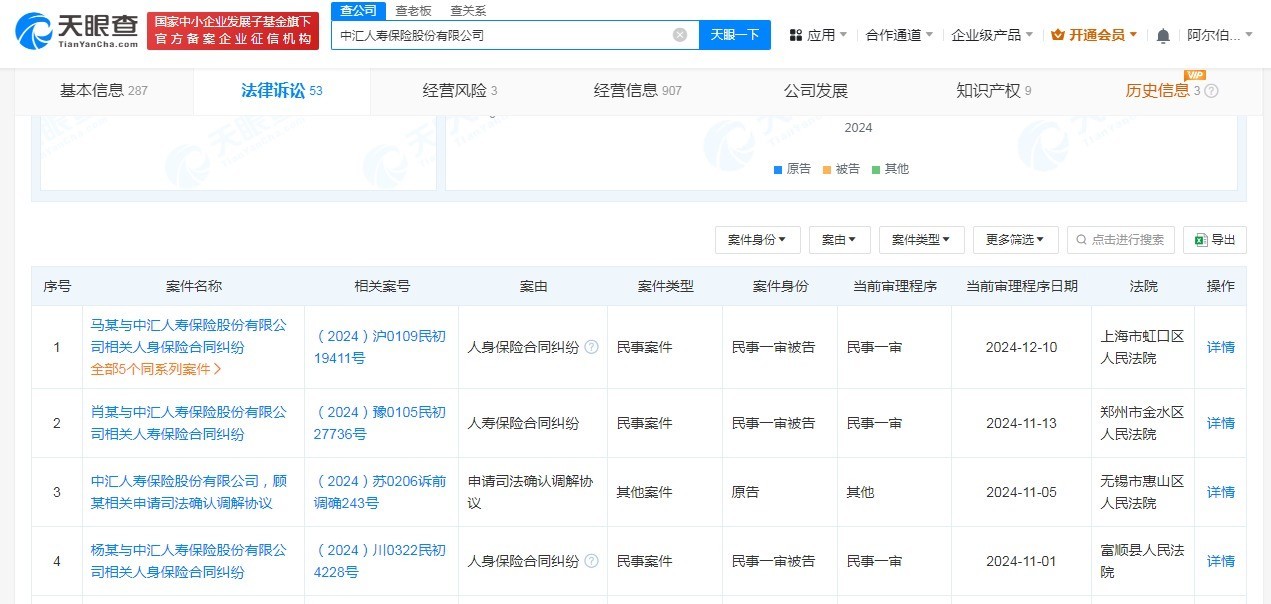The height and width of the screenshot is (604, 1271).
Task: Expand the 企业级产品 menu
Action: (992, 35)
